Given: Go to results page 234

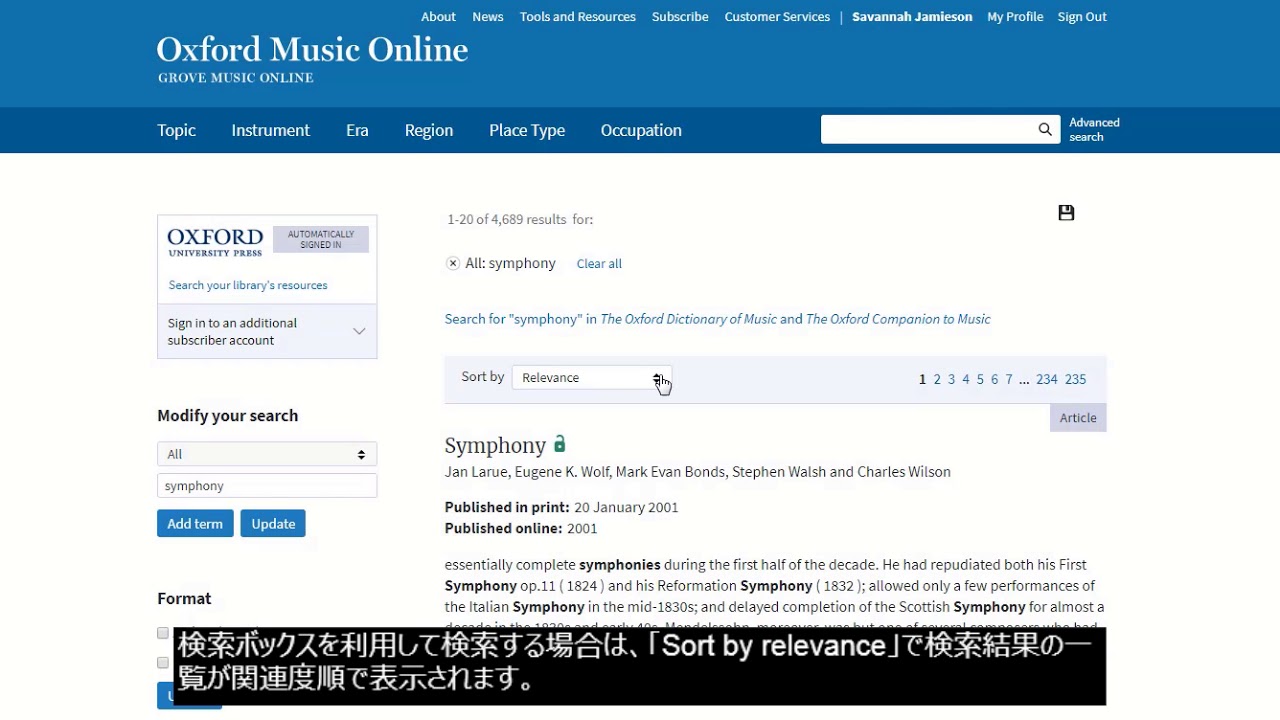Looking at the screenshot, I should click(x=1047, y=379).
